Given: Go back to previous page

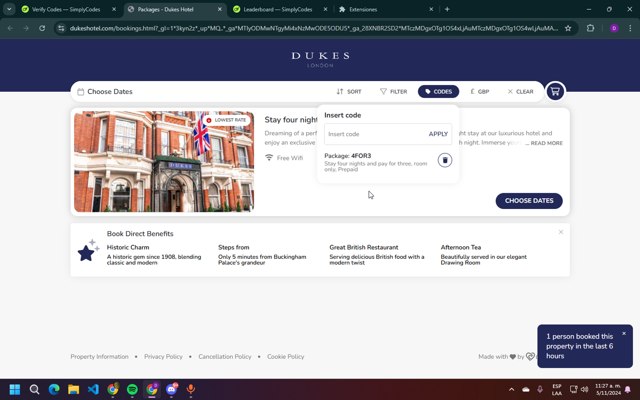Looking at the screenshot, I should coord(10,28).
